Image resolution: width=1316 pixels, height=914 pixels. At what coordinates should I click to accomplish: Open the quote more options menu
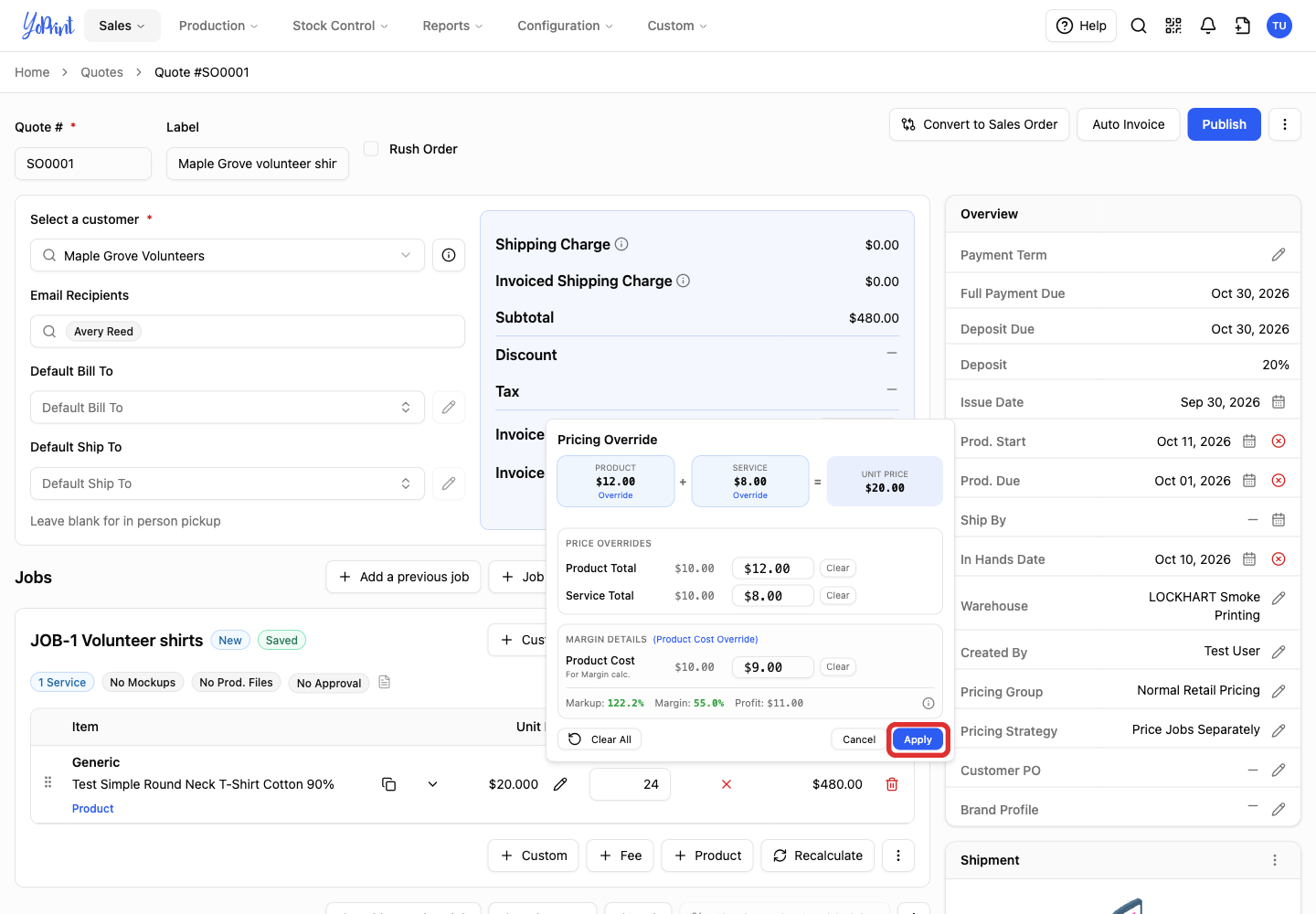coord(1285,124)
